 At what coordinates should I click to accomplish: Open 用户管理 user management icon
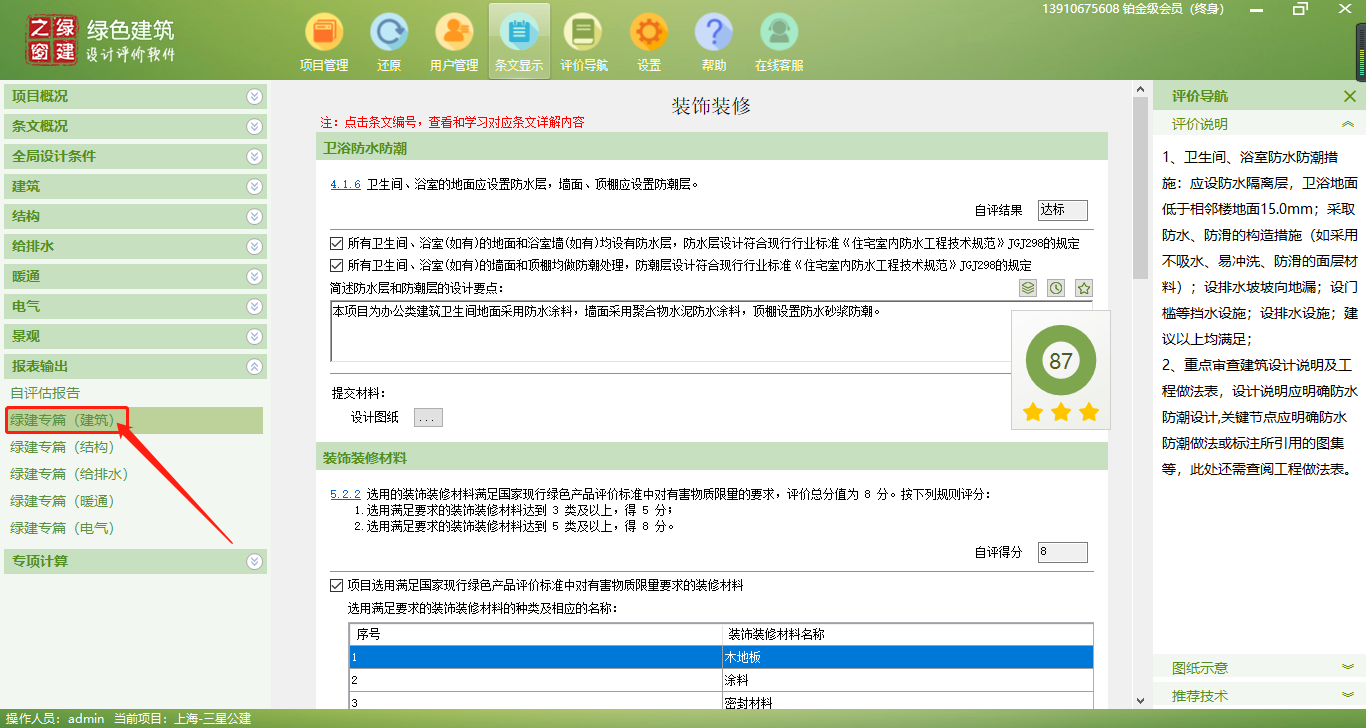click(x=454, y=42)
